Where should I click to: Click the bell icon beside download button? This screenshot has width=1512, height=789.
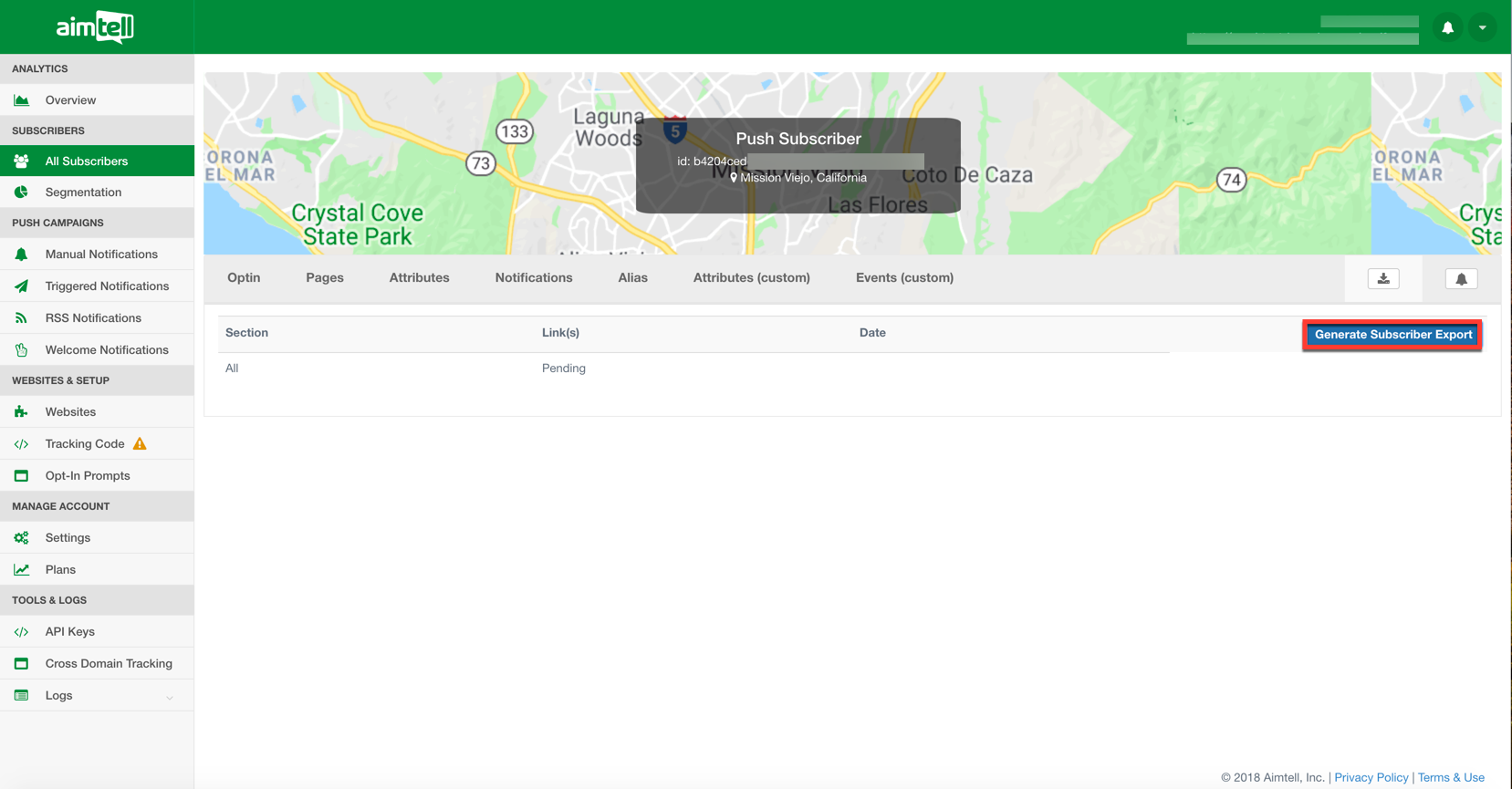click(1461, 279)
